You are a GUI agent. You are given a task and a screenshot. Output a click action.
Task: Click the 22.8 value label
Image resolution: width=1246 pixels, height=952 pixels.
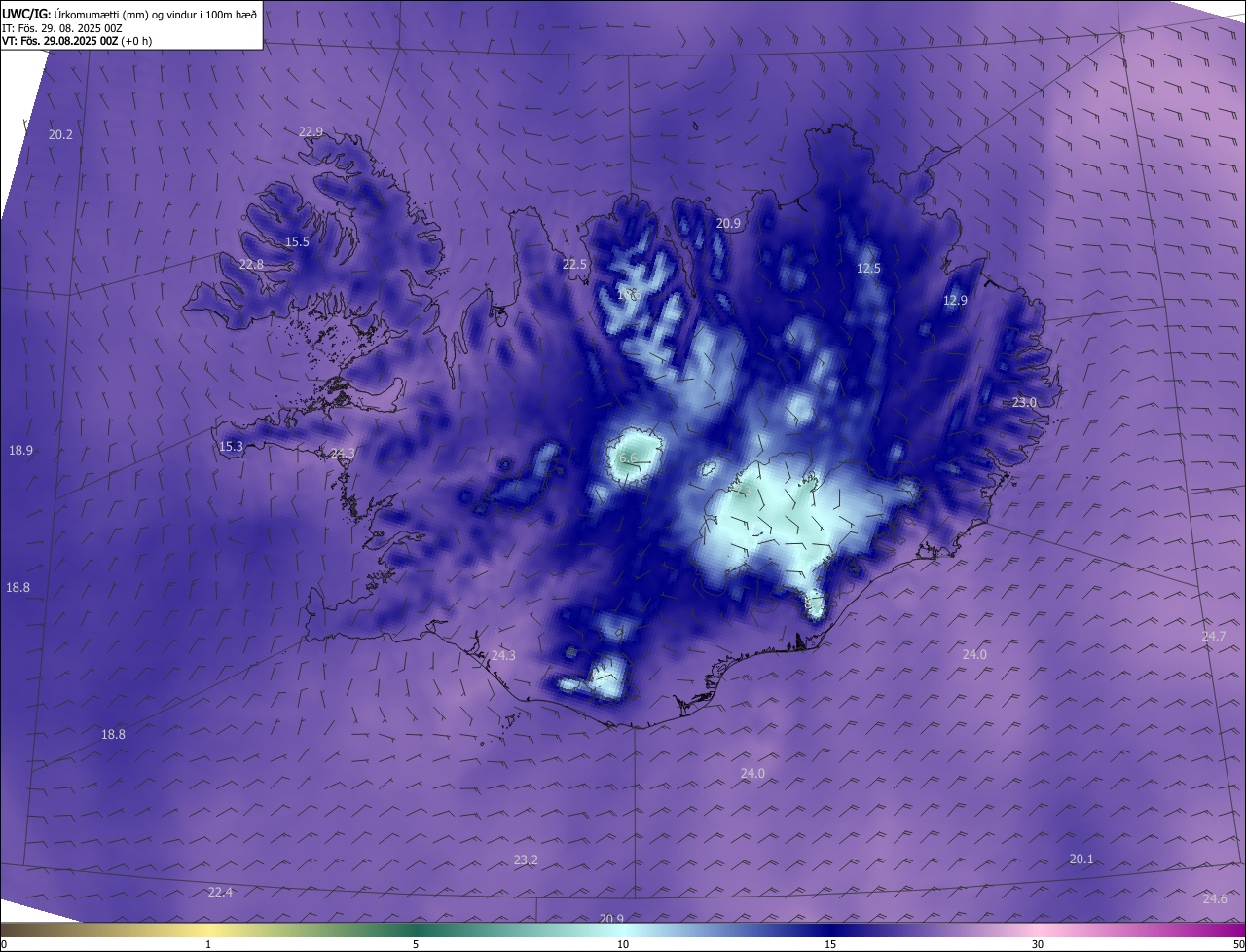(x=251, y=264)
